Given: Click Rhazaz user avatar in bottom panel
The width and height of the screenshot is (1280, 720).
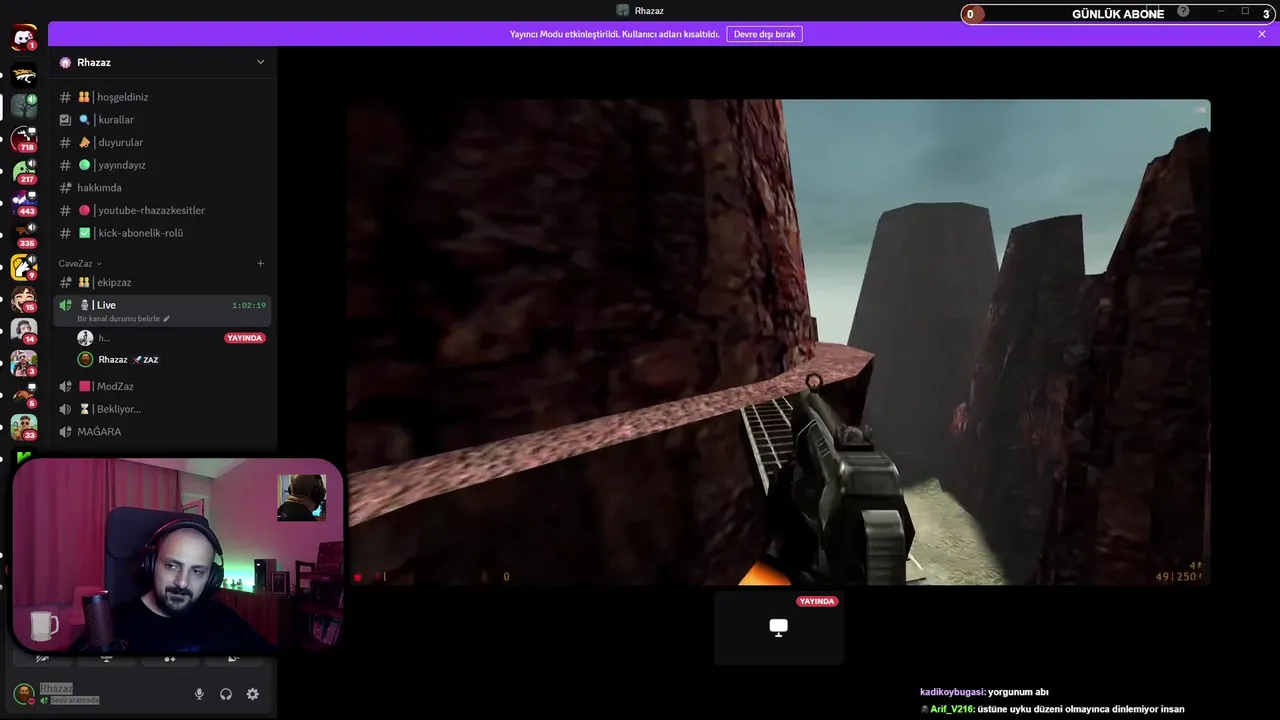Looking at the screenshot, I should 24,693.
